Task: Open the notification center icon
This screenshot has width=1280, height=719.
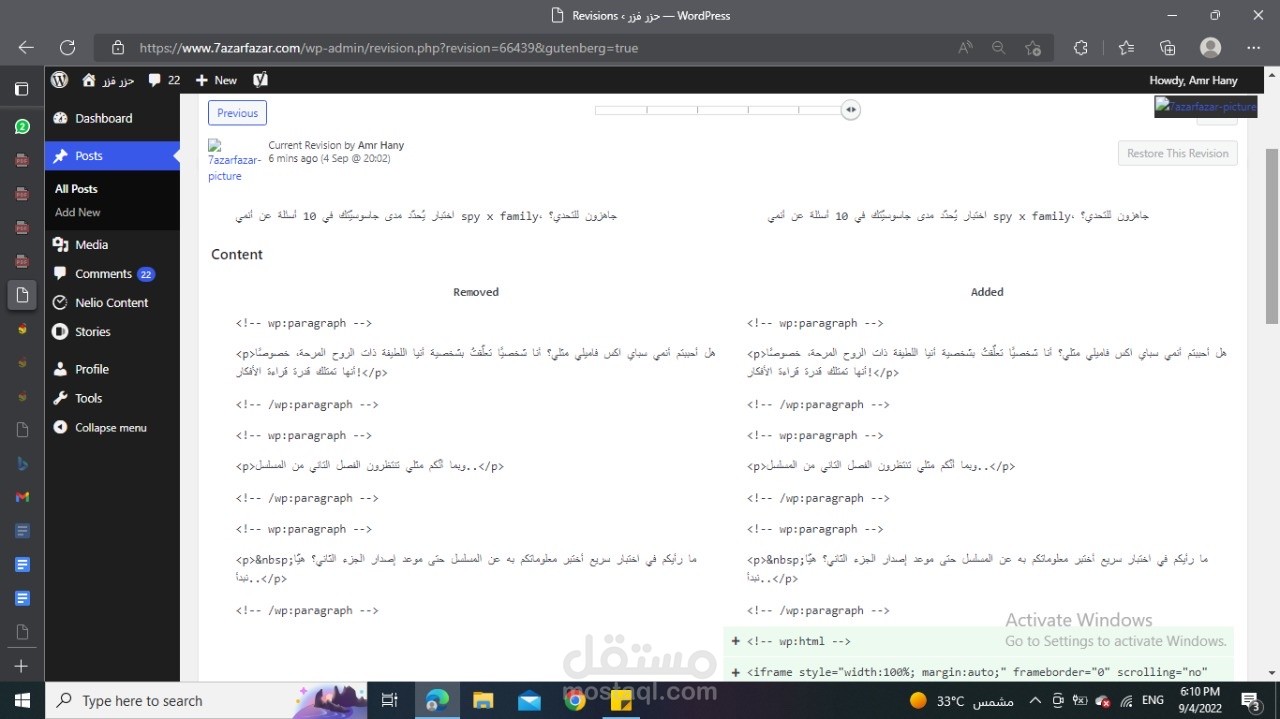Action: 1250,700
